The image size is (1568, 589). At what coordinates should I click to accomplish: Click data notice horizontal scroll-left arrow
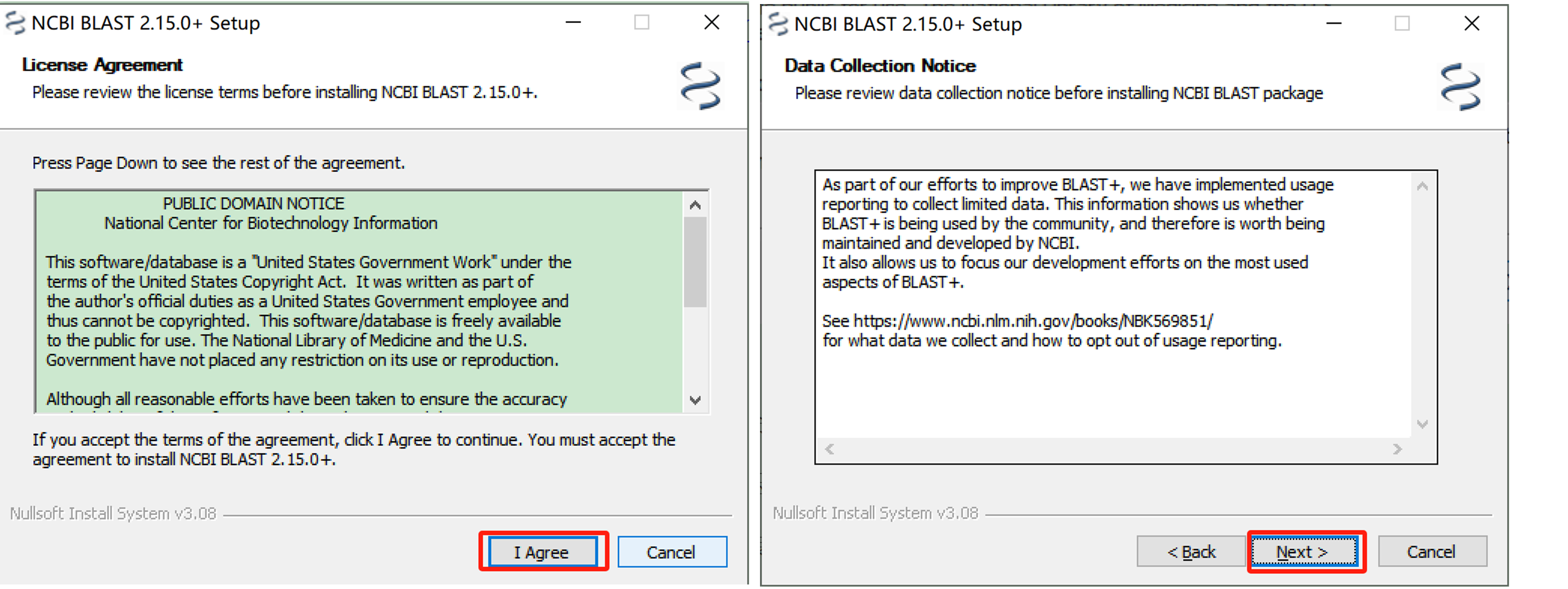(829, 449)
